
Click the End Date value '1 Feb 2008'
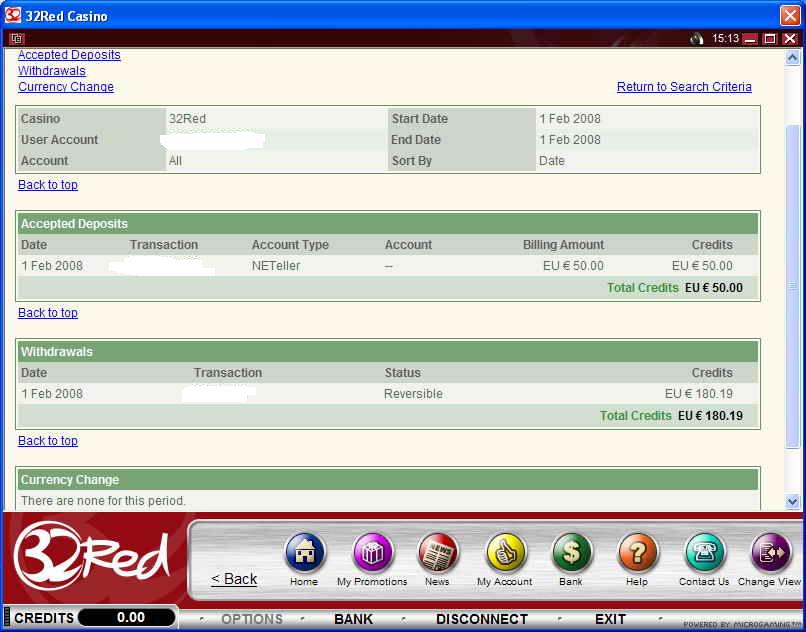coord(570,140)
